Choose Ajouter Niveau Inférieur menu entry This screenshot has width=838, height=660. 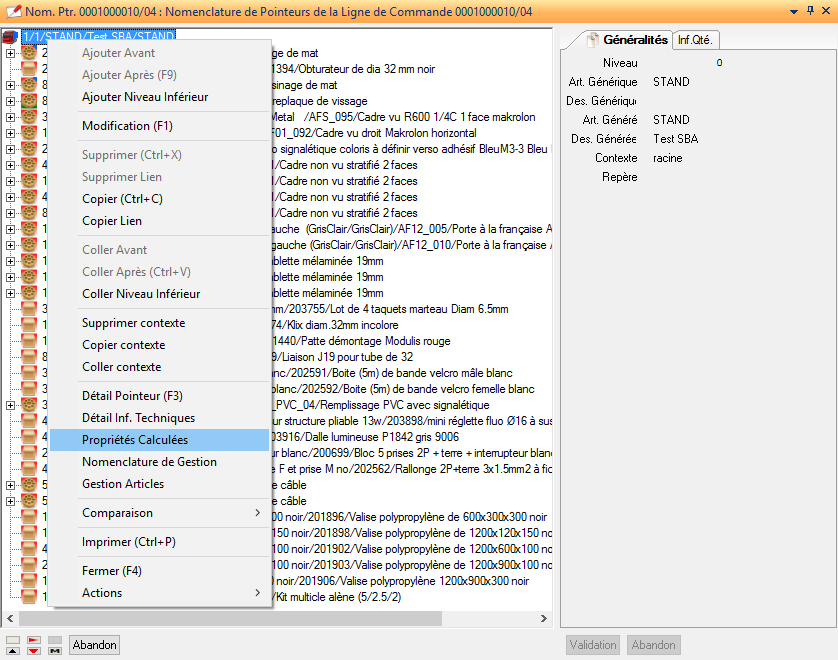pyautogui.click(x=145, y=97)
